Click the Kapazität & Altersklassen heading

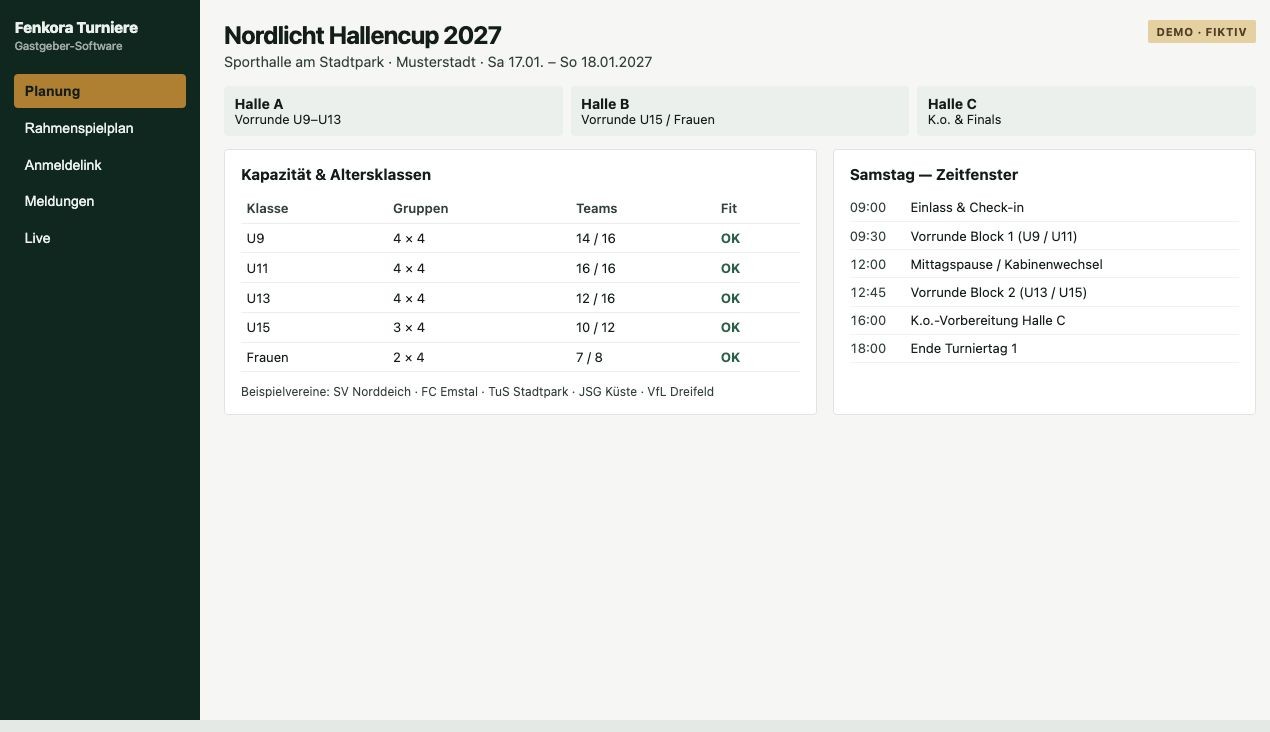coord(336,175)
